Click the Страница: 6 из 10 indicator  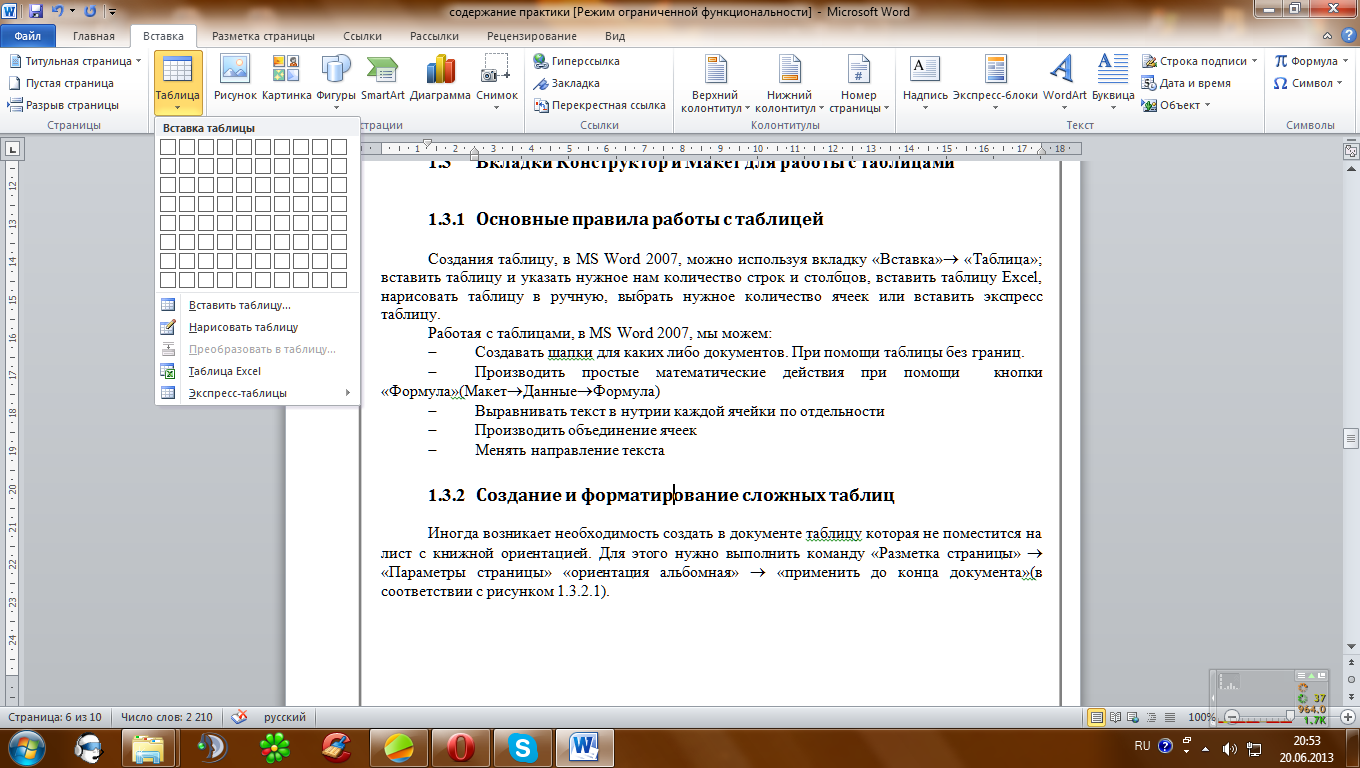click(x=55, y=717)
